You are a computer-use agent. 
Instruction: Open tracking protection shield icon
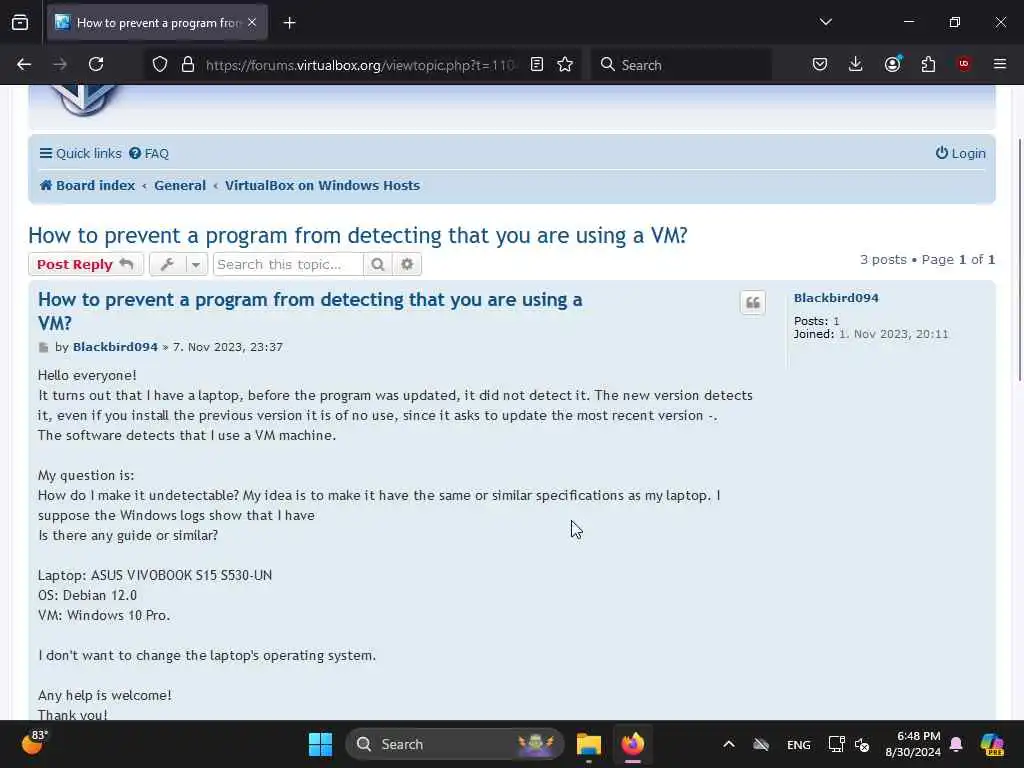click(x=160, y=64)
